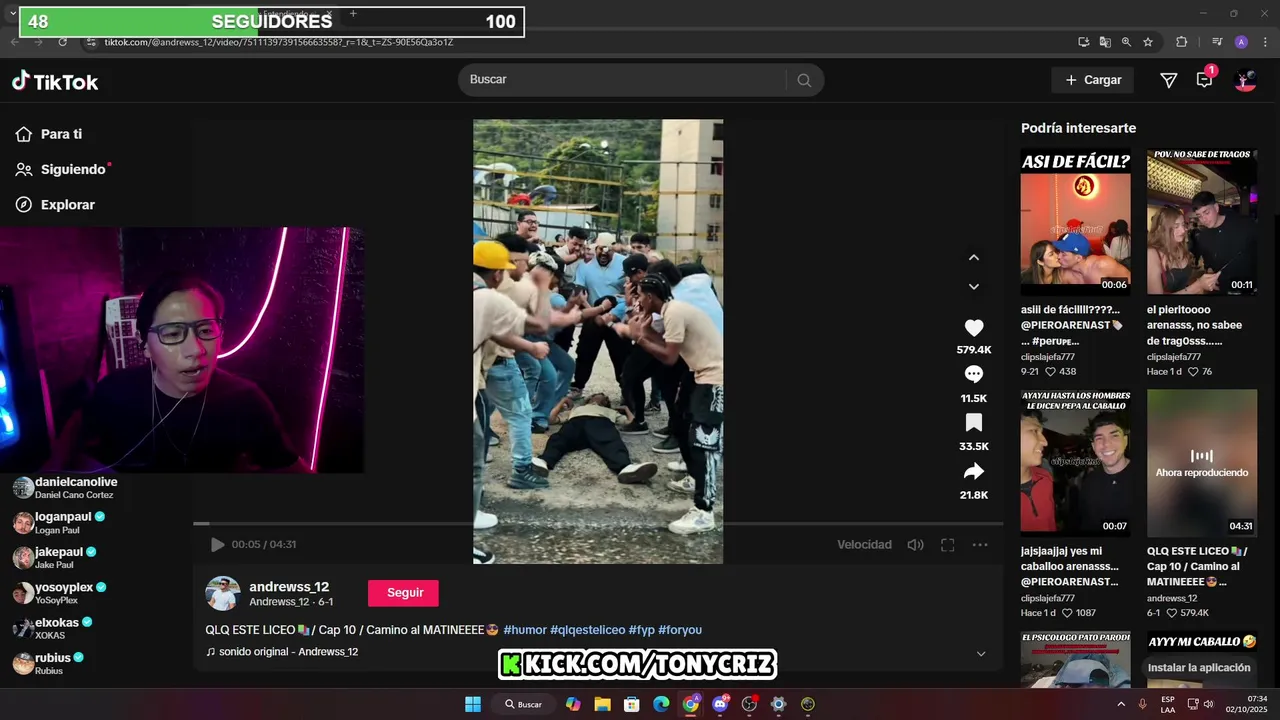
Task: Open the TikTok profile avatar menu
Action: 1245,80
